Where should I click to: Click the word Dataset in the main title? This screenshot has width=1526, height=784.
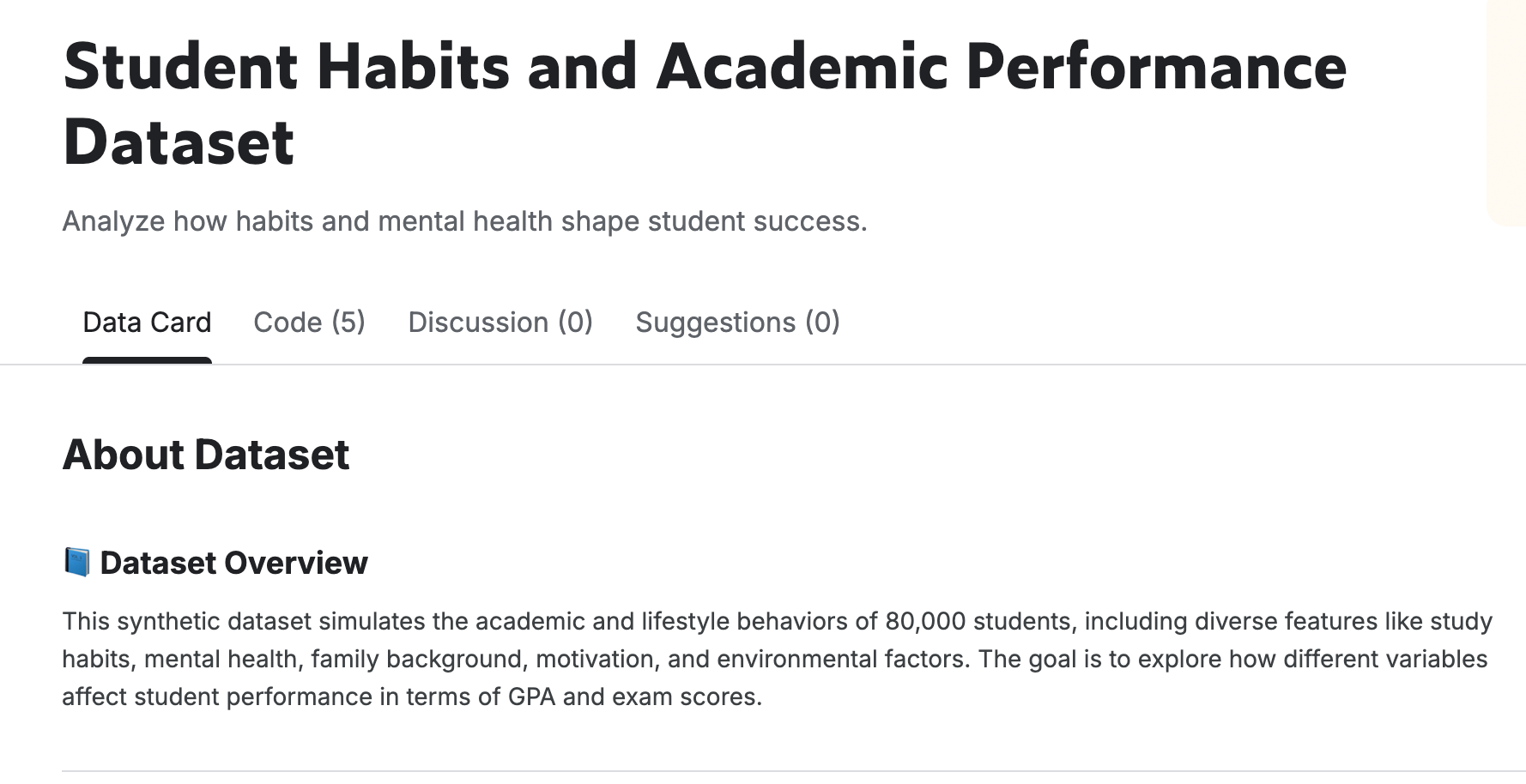pos(179,142)
